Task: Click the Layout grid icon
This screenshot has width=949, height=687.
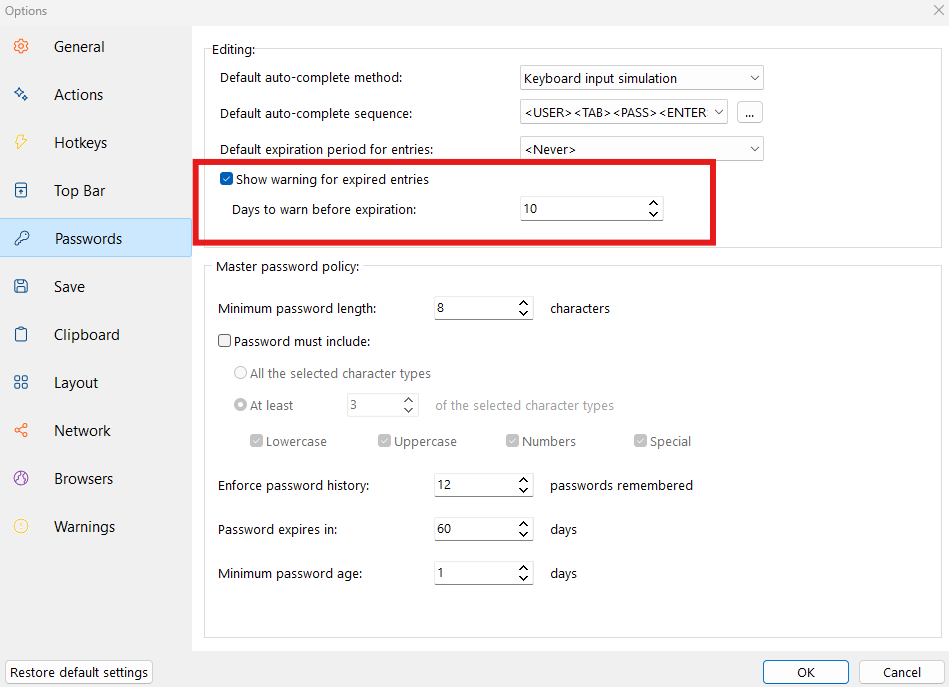Action: [x=21, y=382]
